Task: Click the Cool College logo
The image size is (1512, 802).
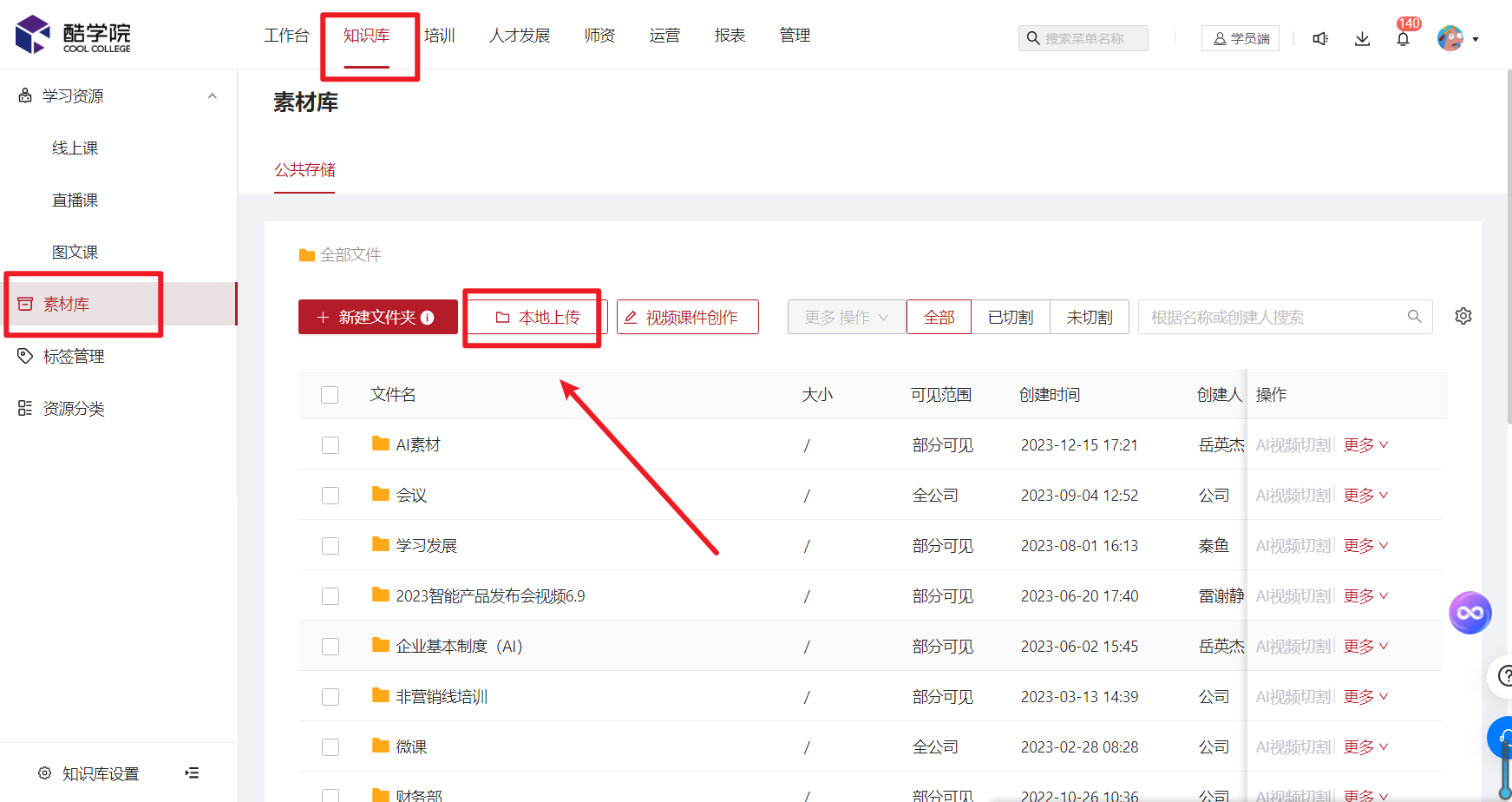Action: coord(73,35)
